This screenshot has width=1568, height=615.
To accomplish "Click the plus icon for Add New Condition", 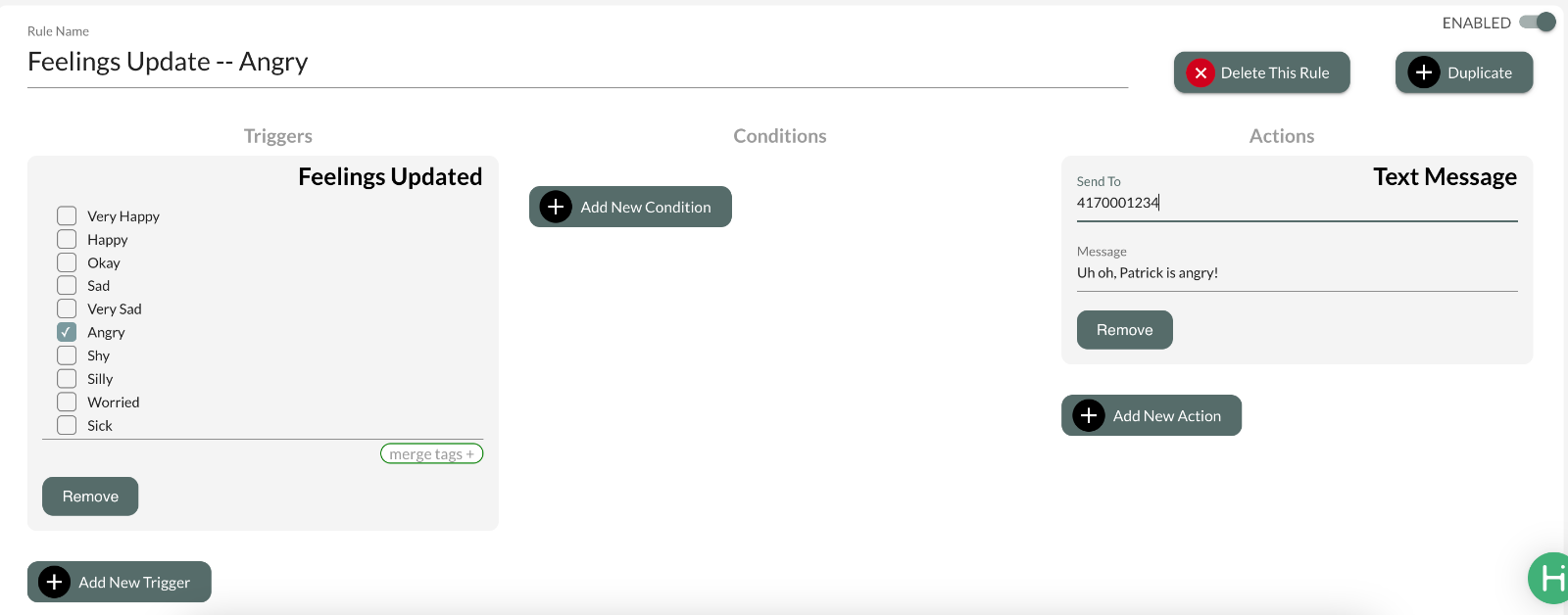I will point(556,207).
